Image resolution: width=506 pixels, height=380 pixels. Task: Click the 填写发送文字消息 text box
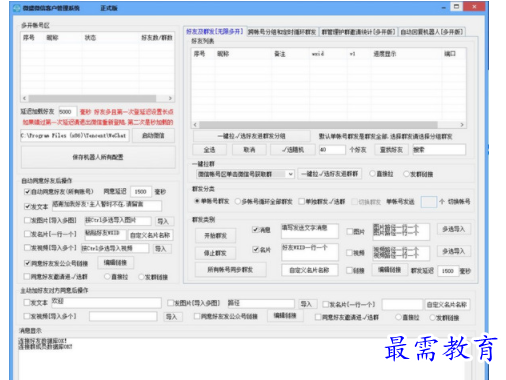coord(310,231)
